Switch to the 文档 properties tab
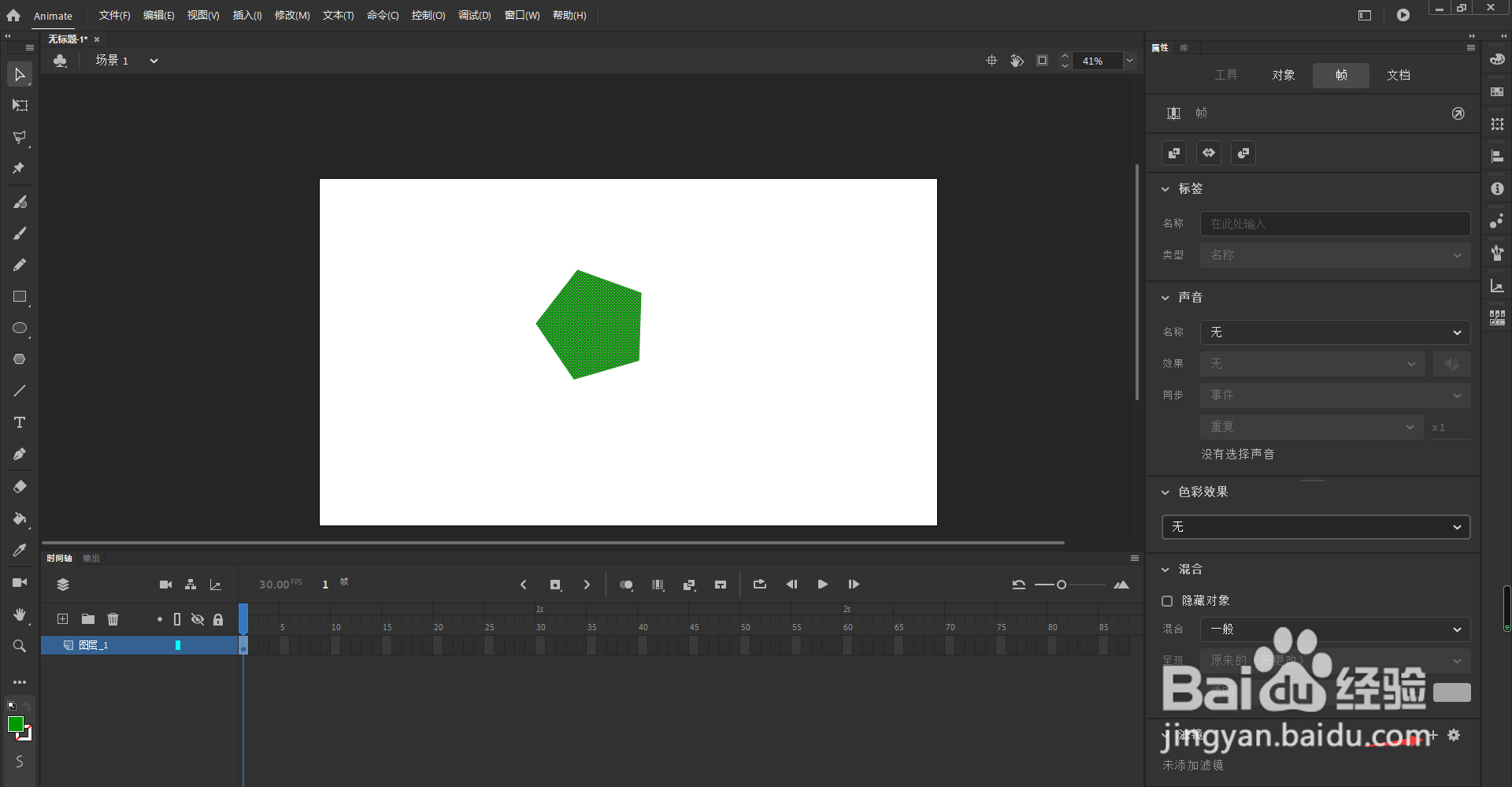Image resolution: width=1512 pixels, height=787 pixels. [x=1399, y=75]
